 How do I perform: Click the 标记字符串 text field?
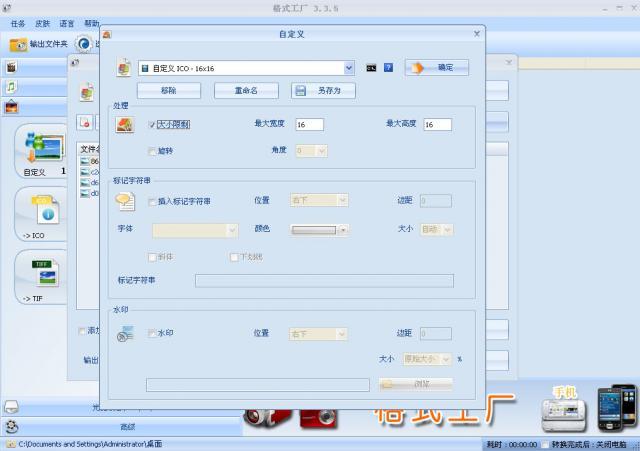coord(324,281)
